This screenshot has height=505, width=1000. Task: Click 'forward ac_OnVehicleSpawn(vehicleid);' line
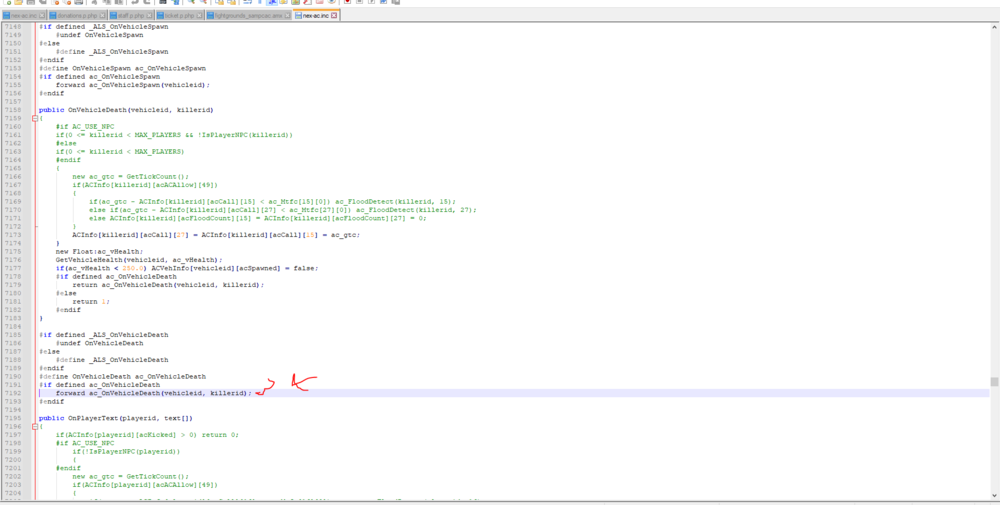coord(133,85)
